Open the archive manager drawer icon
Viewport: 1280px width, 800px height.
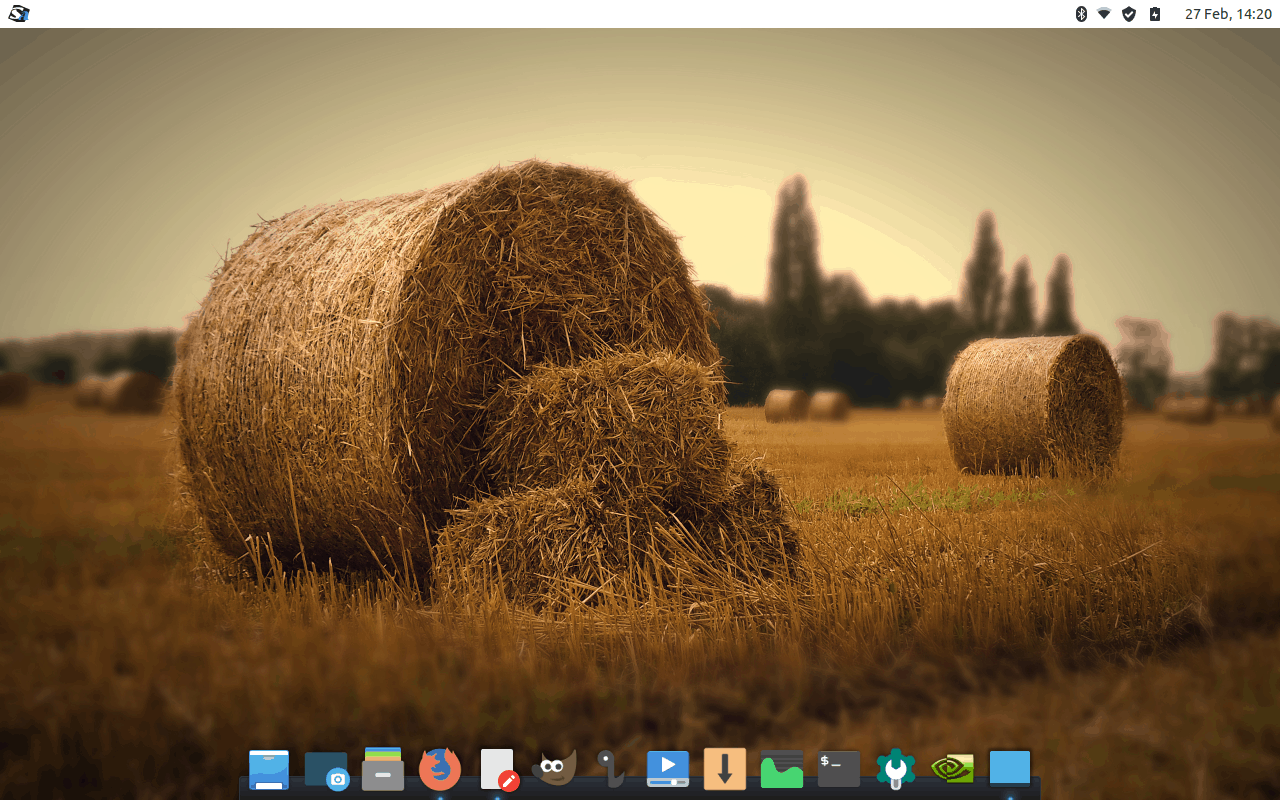[x=383, y=769]
